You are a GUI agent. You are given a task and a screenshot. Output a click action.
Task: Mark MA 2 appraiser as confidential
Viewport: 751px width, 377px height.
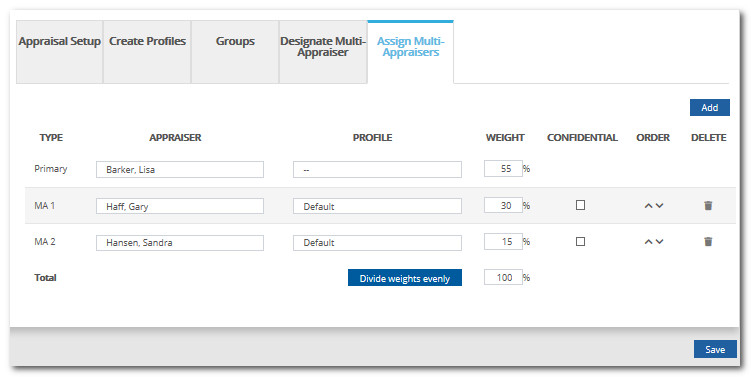[580, 241]
